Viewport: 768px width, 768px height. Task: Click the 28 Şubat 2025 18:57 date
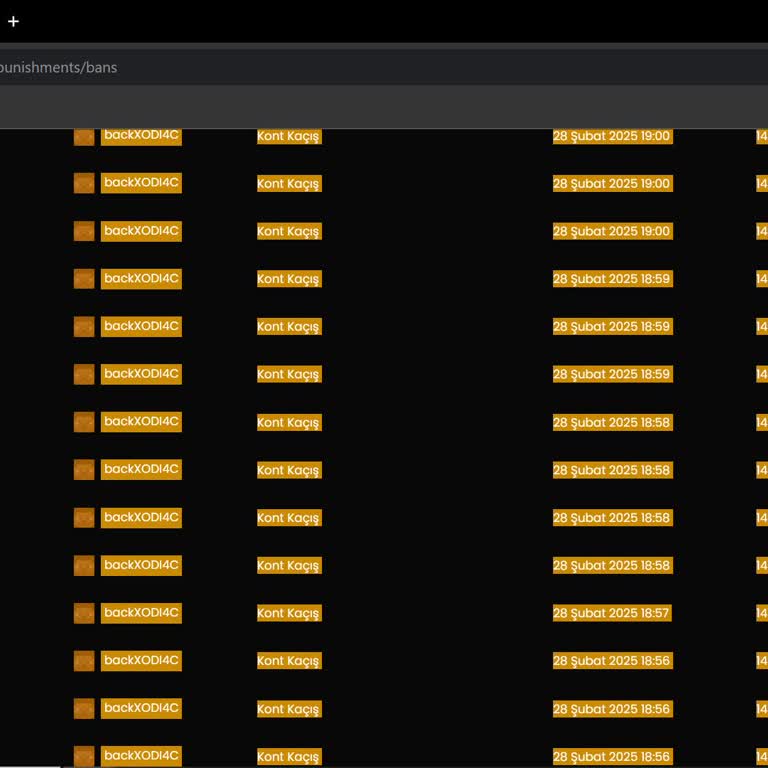pyautogui.click(x=611, y=613)
